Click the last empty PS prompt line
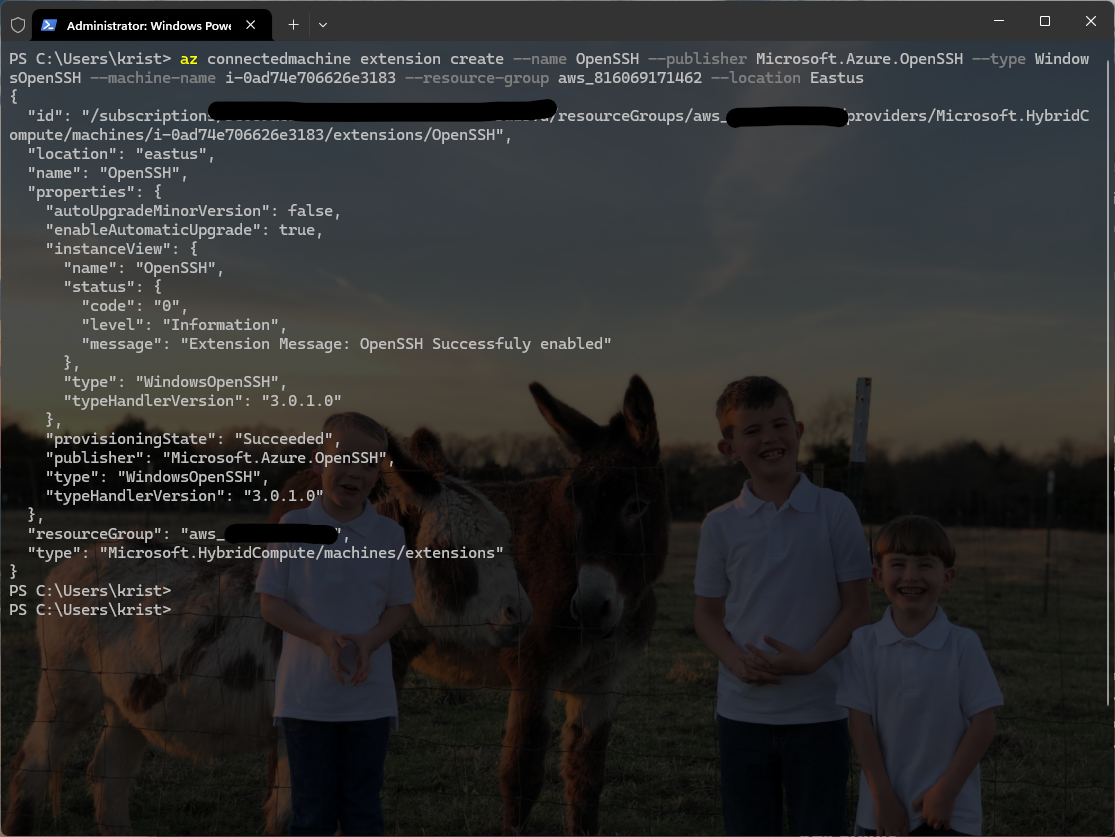Image resolution: width=1115 pixels, height=837 pixels. pos(90,610)
